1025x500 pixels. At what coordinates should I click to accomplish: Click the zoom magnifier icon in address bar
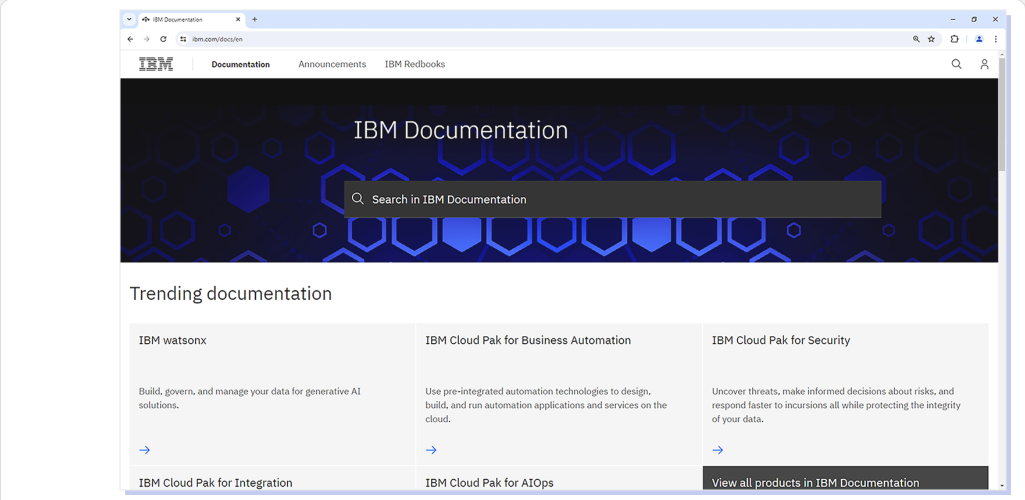click(x=916, y=39)
